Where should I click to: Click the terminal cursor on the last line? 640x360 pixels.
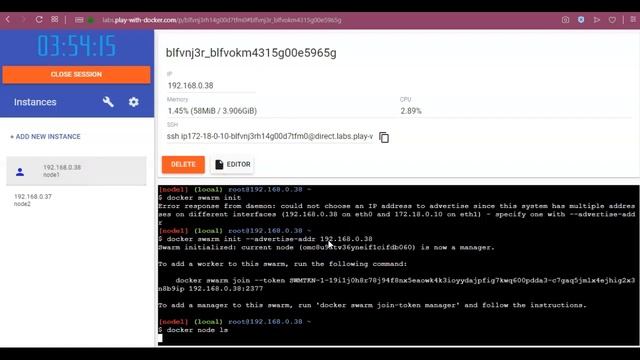[x=160, y=338]
